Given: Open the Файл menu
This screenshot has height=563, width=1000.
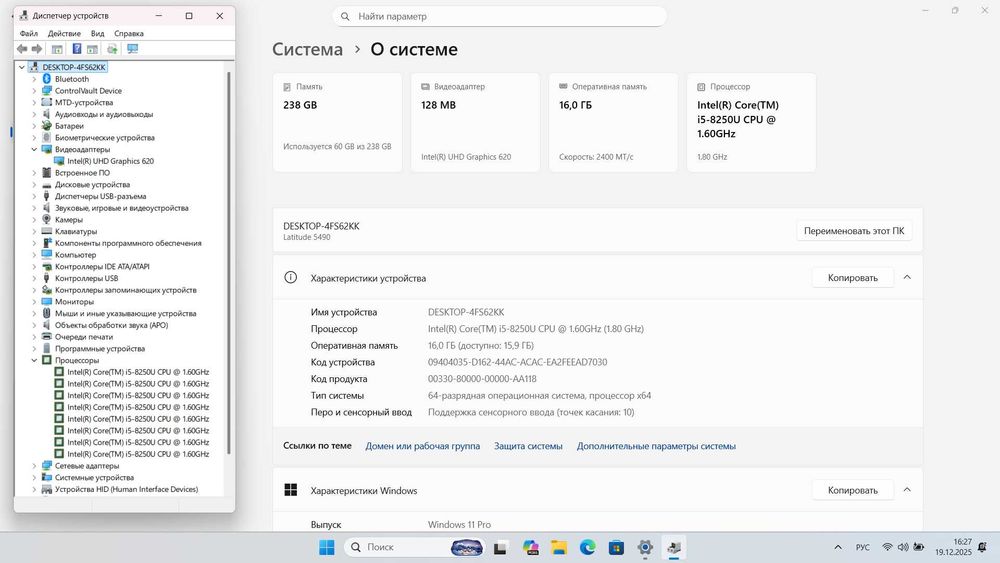Looking at the screenshot, I should 29,33.
